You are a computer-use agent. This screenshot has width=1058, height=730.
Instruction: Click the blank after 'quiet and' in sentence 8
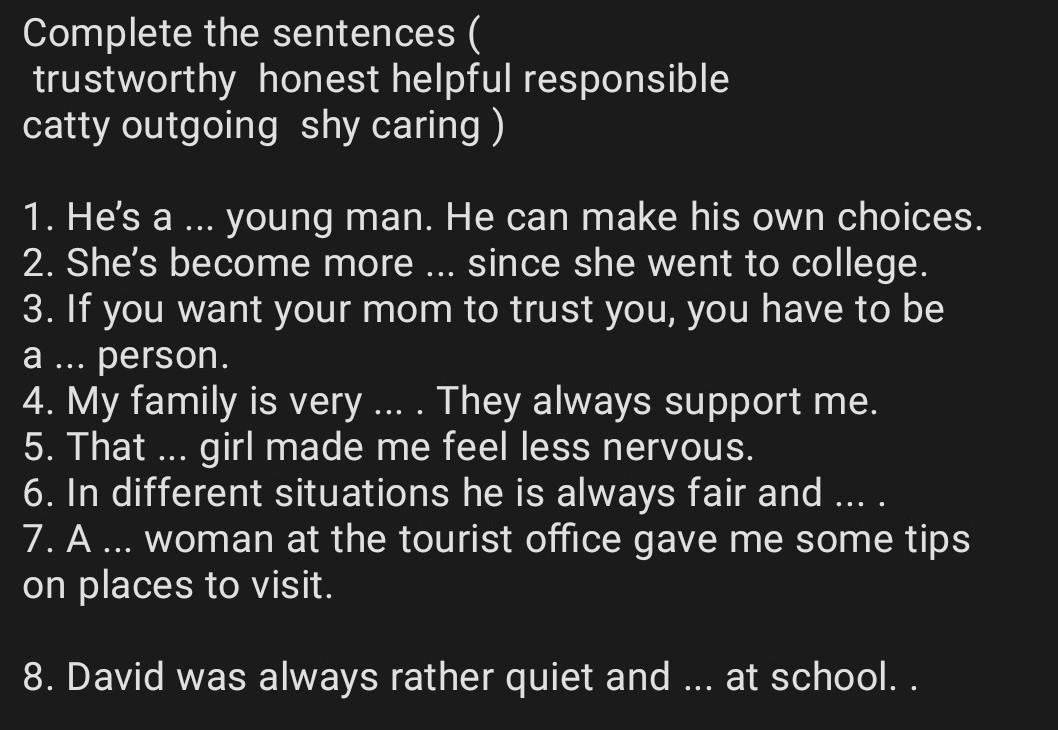(x=697, y=679)
